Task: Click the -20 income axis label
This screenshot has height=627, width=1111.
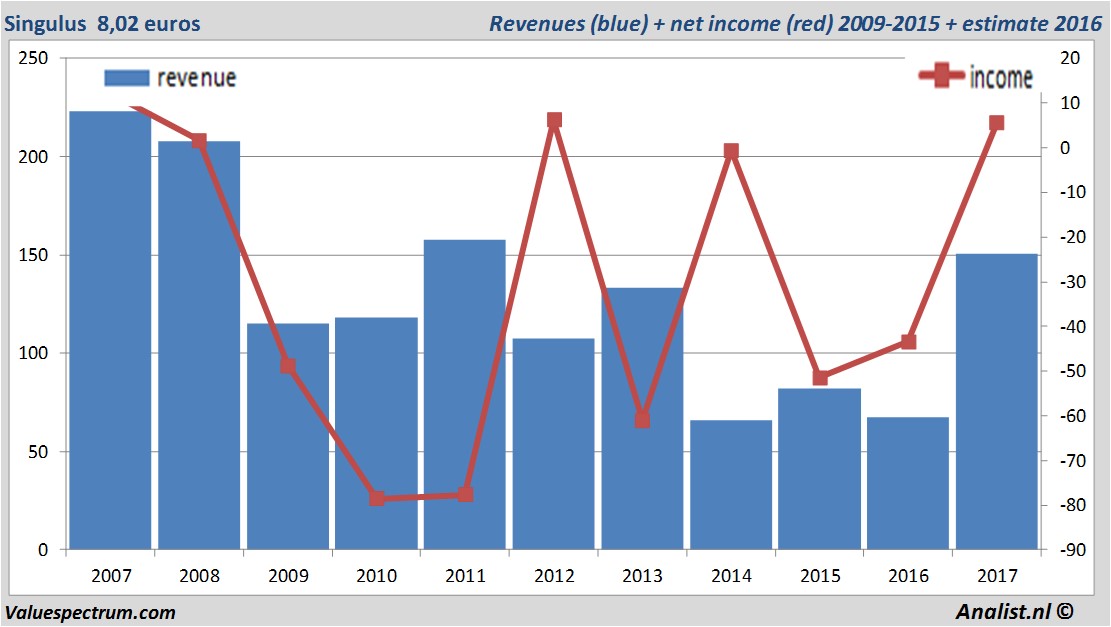Action: click(1073, 237)
